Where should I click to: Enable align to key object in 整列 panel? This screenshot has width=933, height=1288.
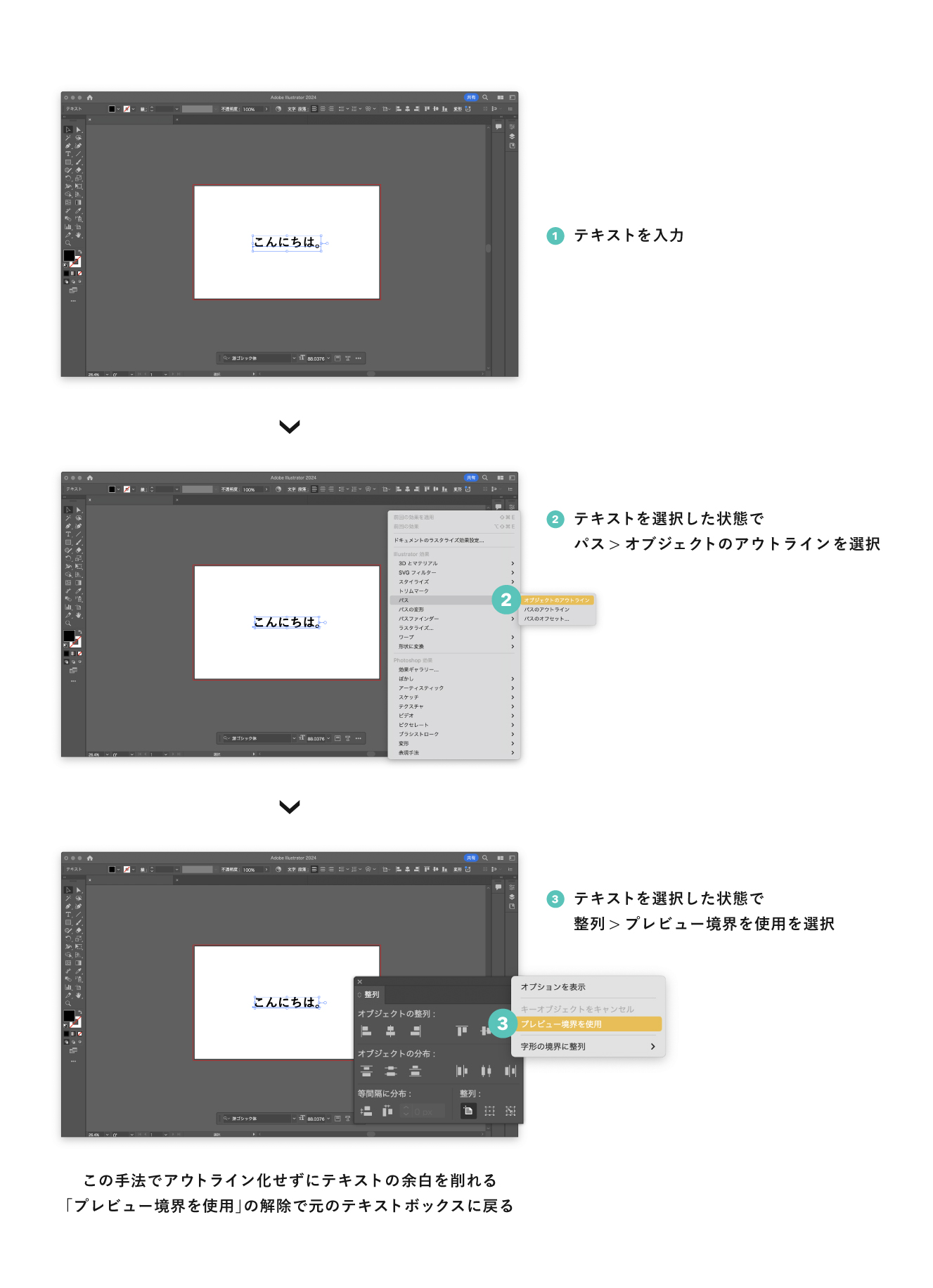coord(510,1111)
